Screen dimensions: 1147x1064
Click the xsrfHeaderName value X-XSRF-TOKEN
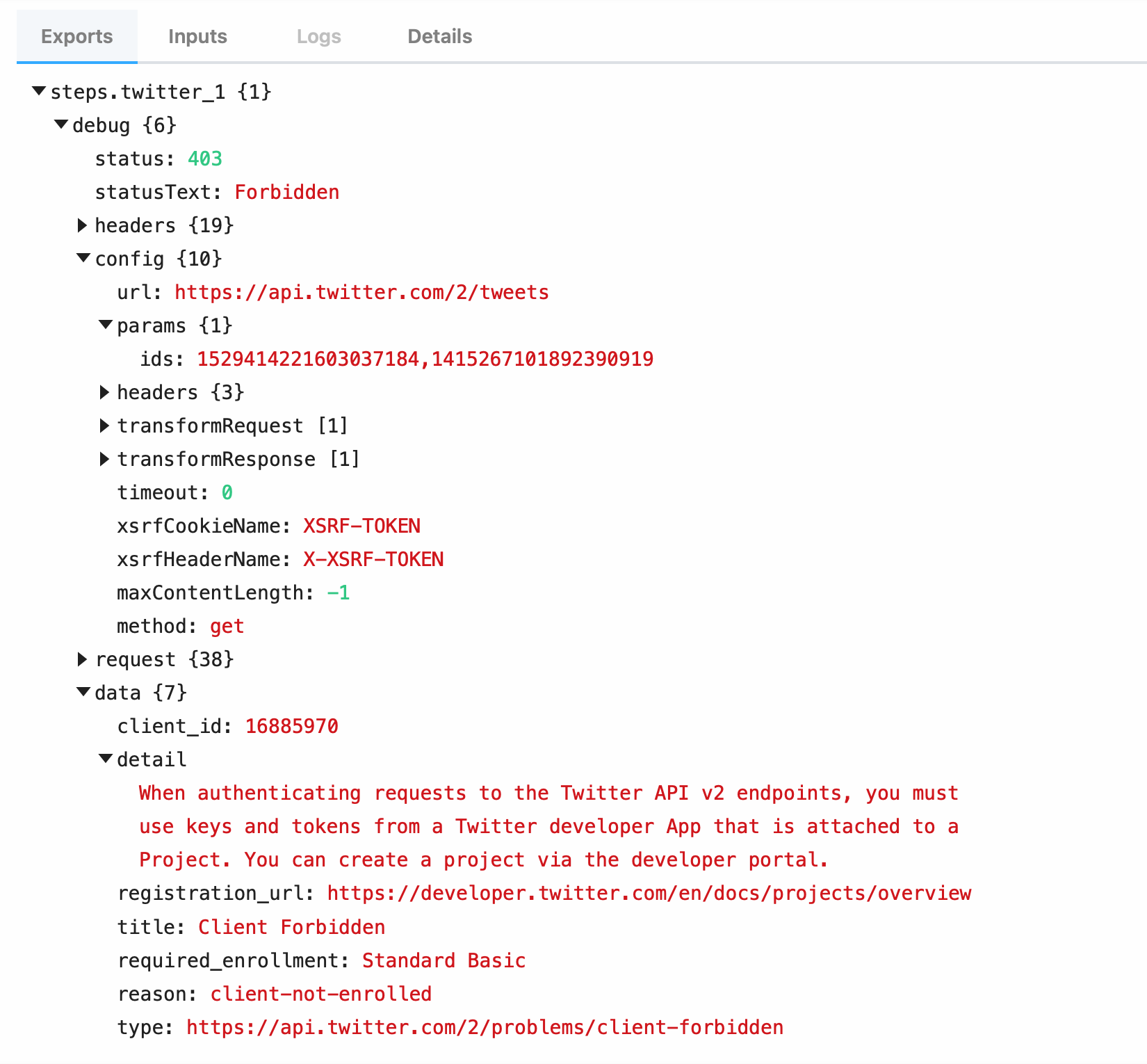click(x=373, y=559)
